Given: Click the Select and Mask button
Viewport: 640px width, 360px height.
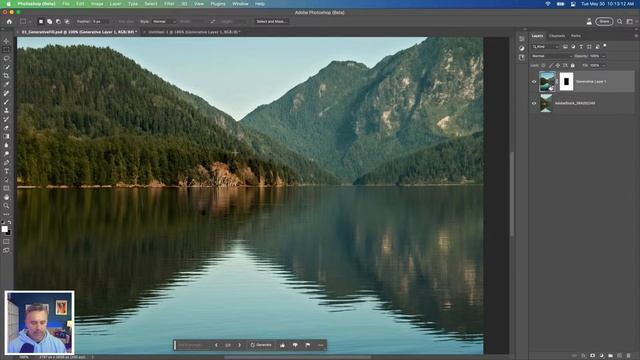Looking at the screenshot, I should 272,22.
